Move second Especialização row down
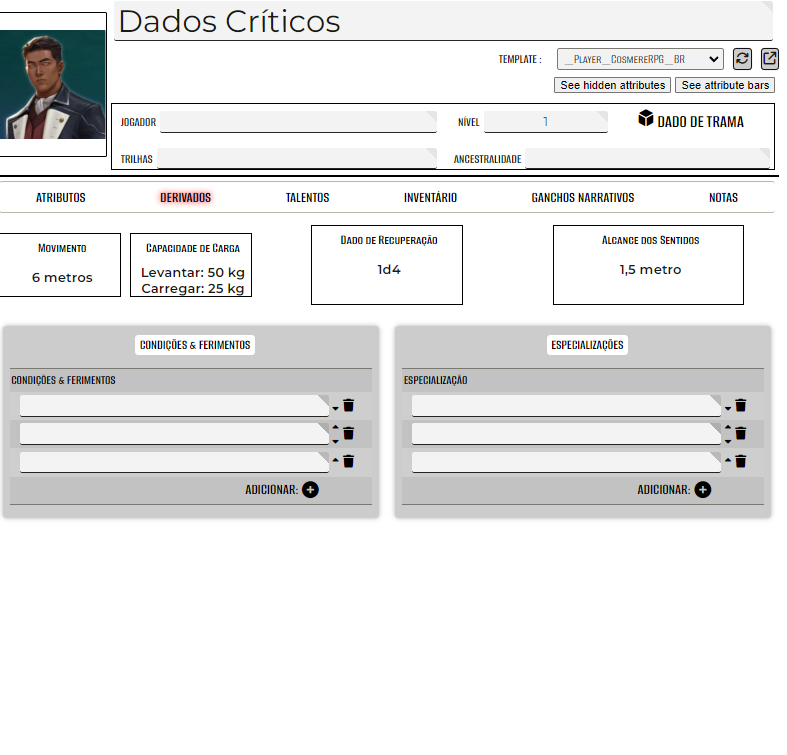The image size is (787, 755). tap(728, 441)
